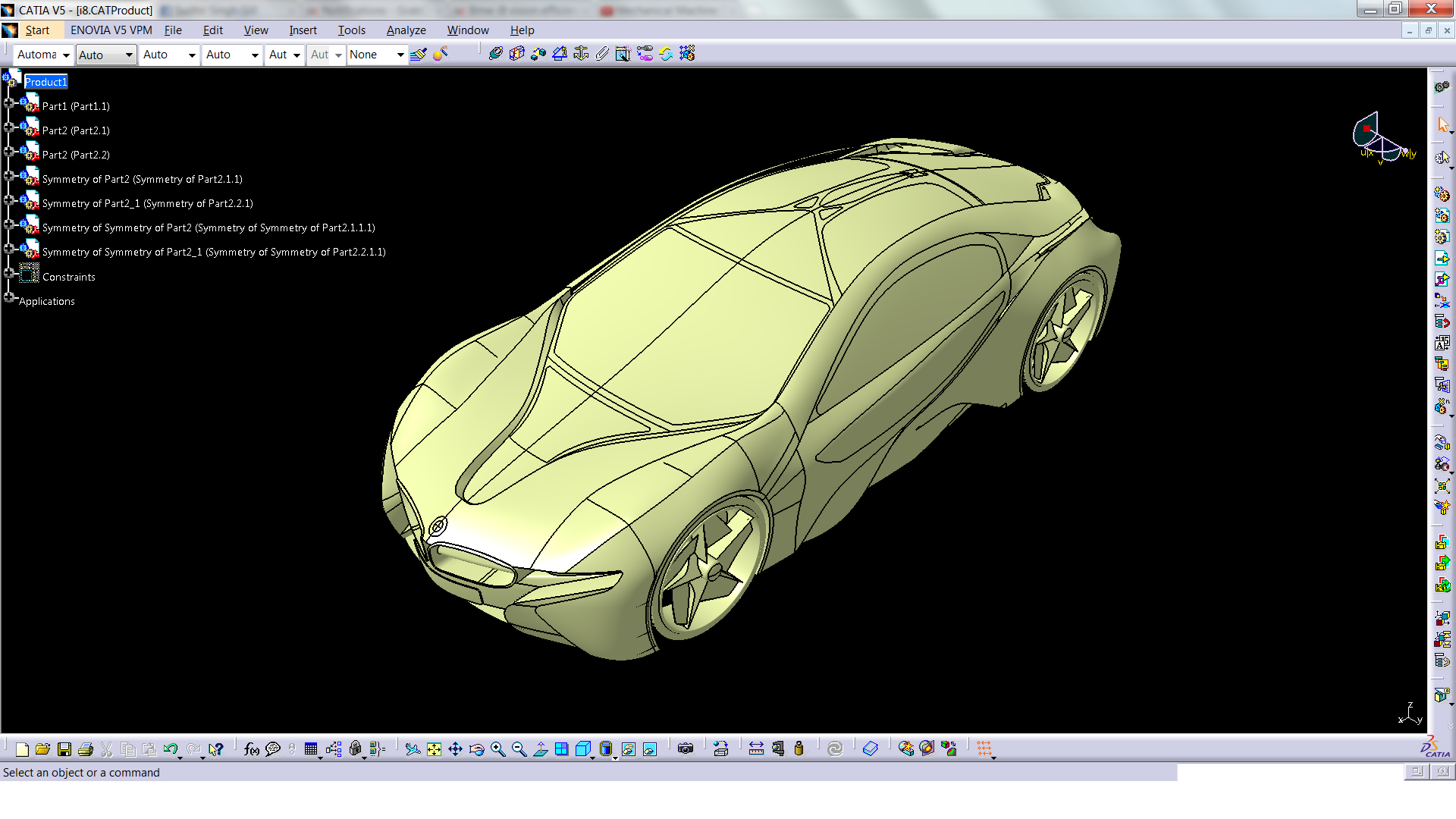Click the Save diskette icon
The width and height of the screenshot is (1456, 819).
pos(64,749)
